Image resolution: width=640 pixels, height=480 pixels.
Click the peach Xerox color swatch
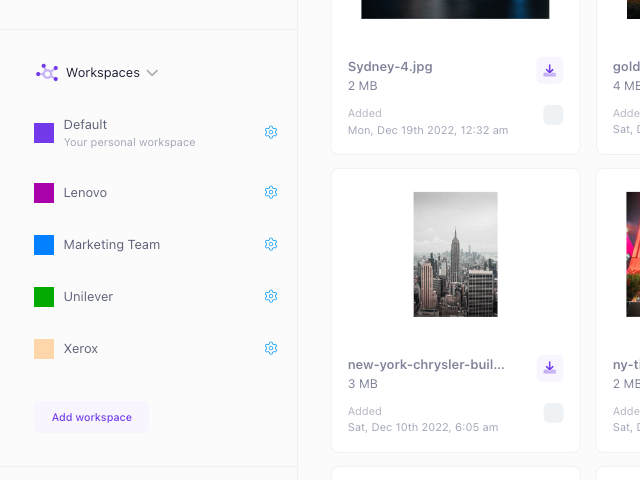pos(44,349)
